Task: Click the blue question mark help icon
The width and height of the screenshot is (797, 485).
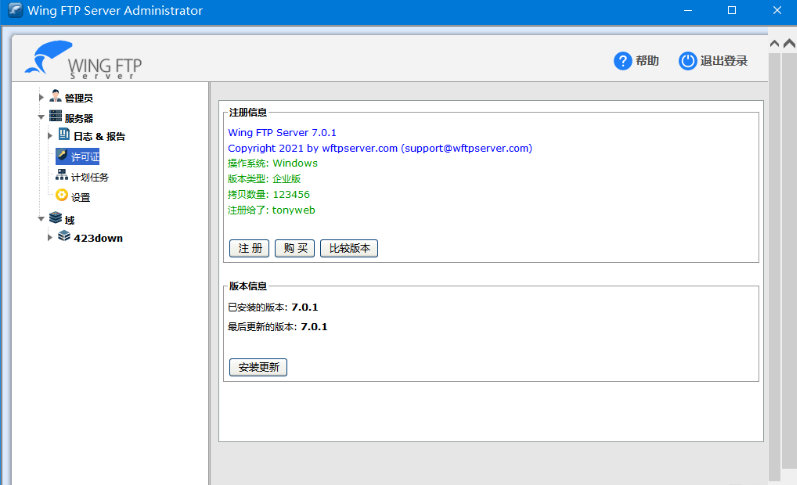Action: [623, 61]
